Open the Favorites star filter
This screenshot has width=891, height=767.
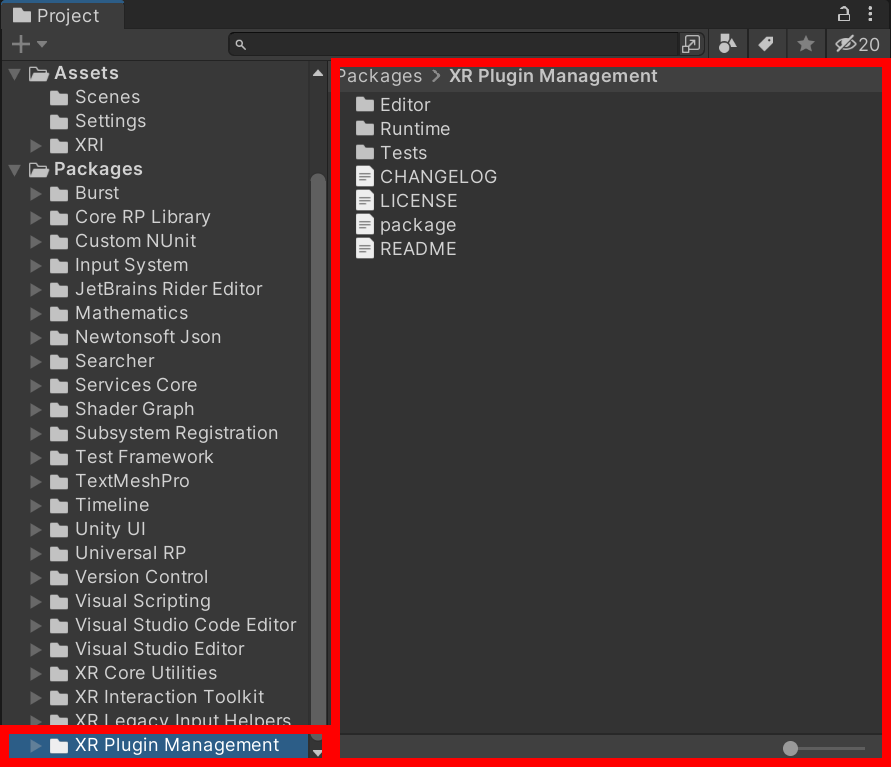pyautogui.click(x=805, y=44)
